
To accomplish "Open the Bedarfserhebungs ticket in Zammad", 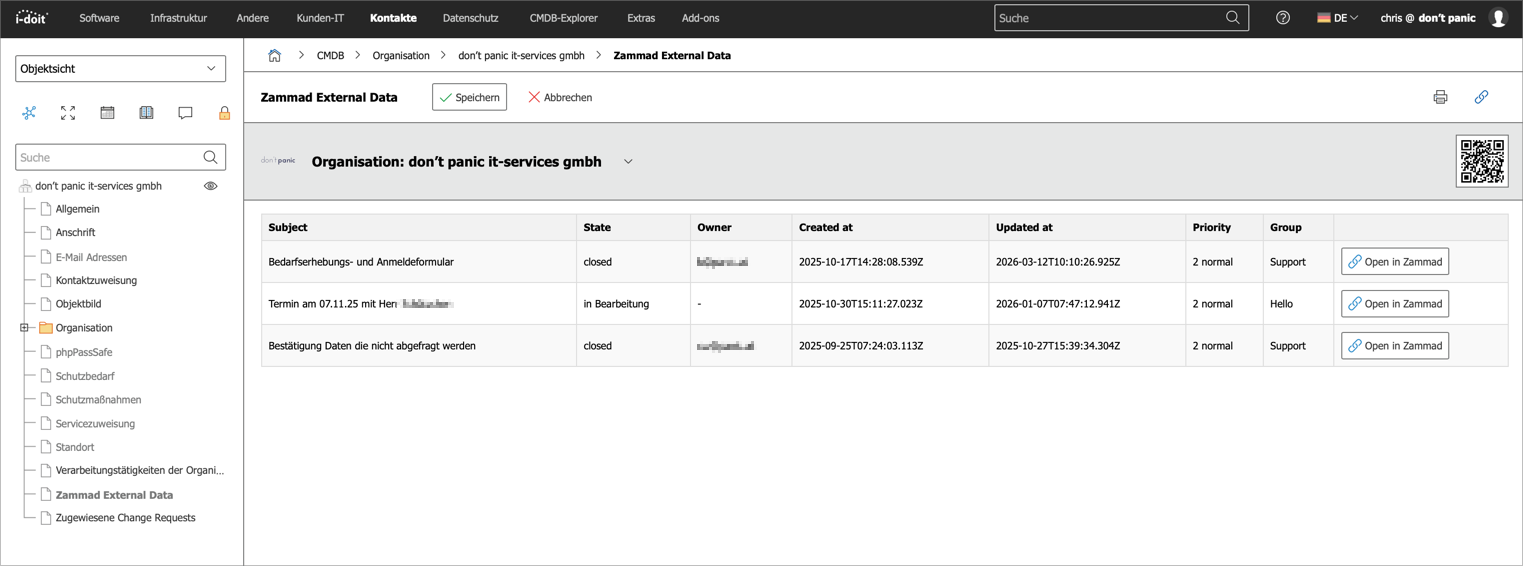I will click(1394, 262).
